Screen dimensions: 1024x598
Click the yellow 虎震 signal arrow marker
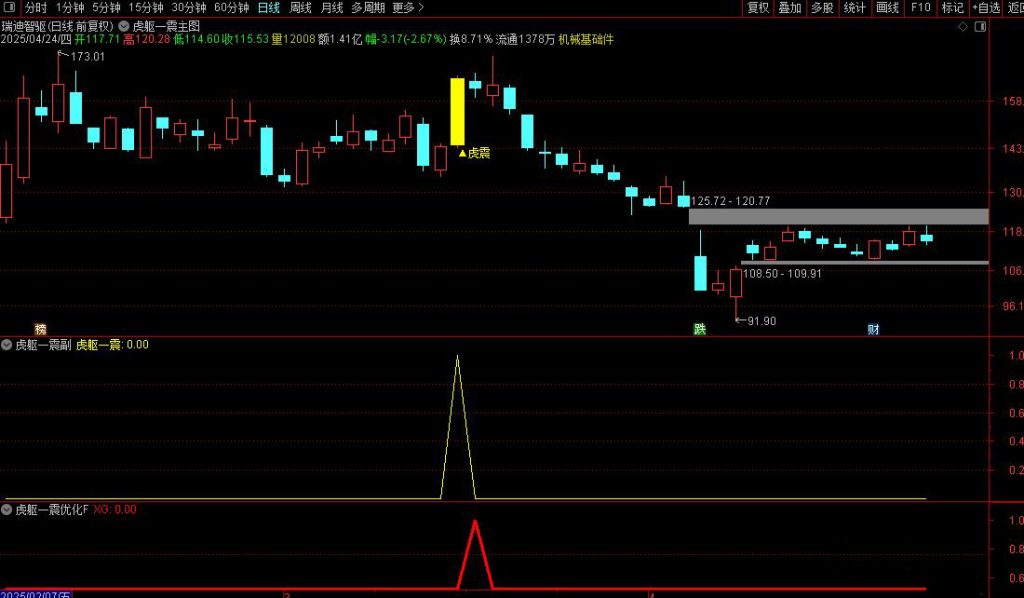(462, 153)
